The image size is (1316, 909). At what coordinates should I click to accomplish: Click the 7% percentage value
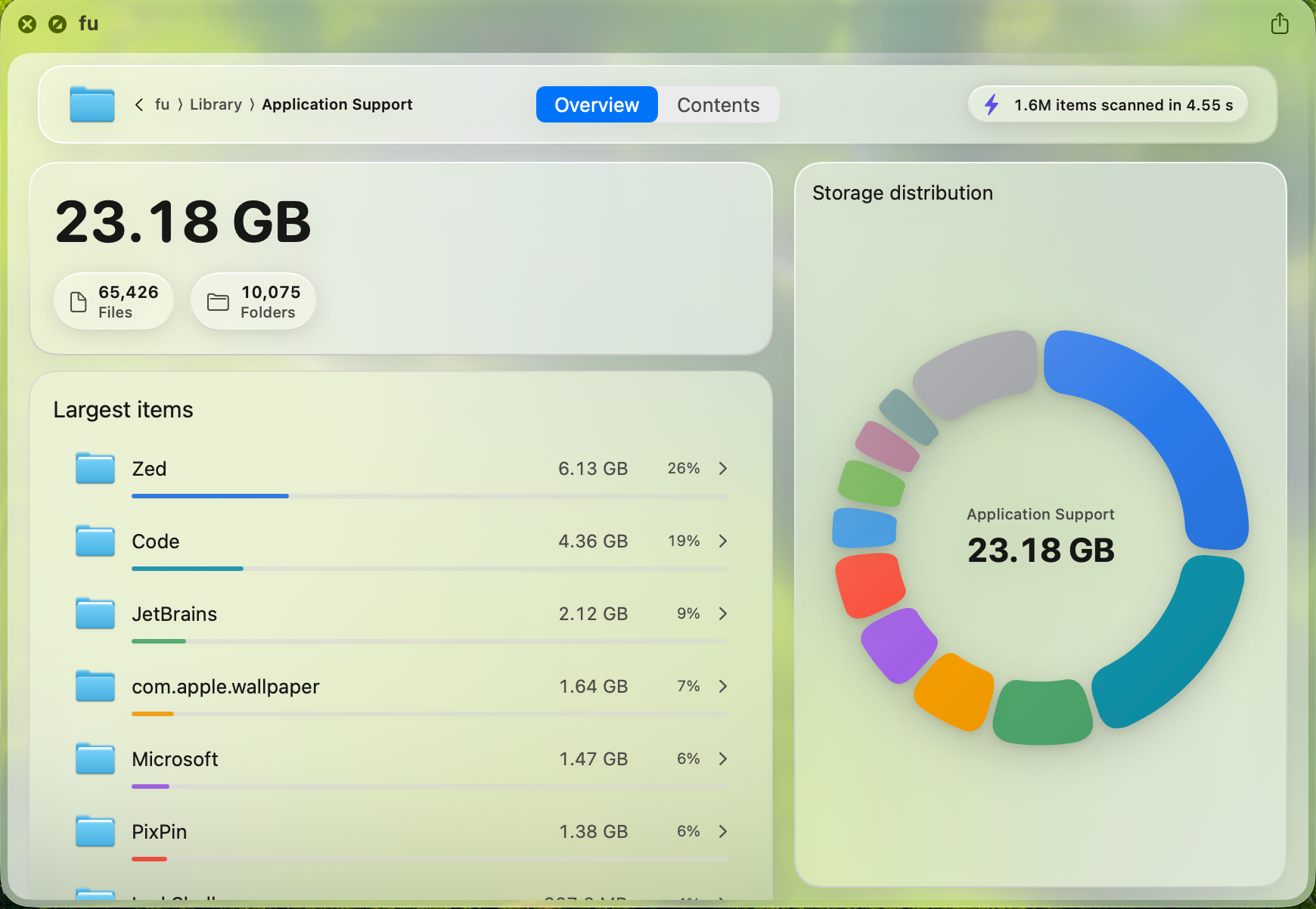pyautogui.click(x=688, y=686)
